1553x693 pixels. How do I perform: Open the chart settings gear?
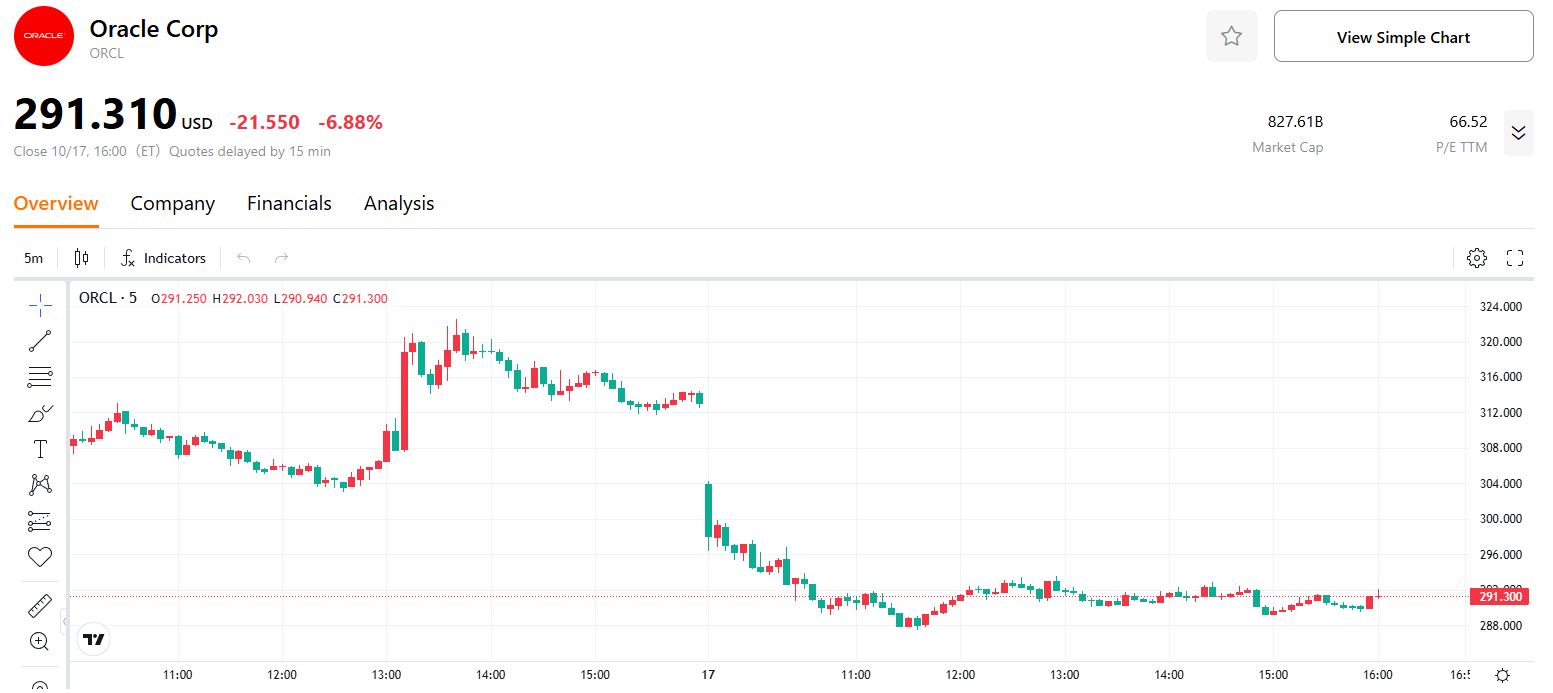(x=1477, y=257)
